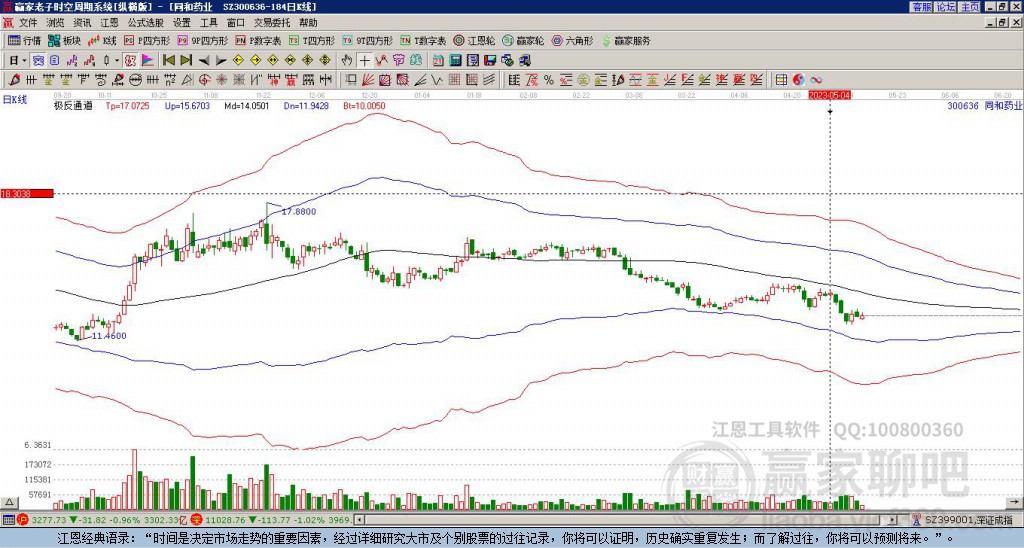Click the black right arrow icon
Viewport: 1024px width, 548px height.
(221, 60)
